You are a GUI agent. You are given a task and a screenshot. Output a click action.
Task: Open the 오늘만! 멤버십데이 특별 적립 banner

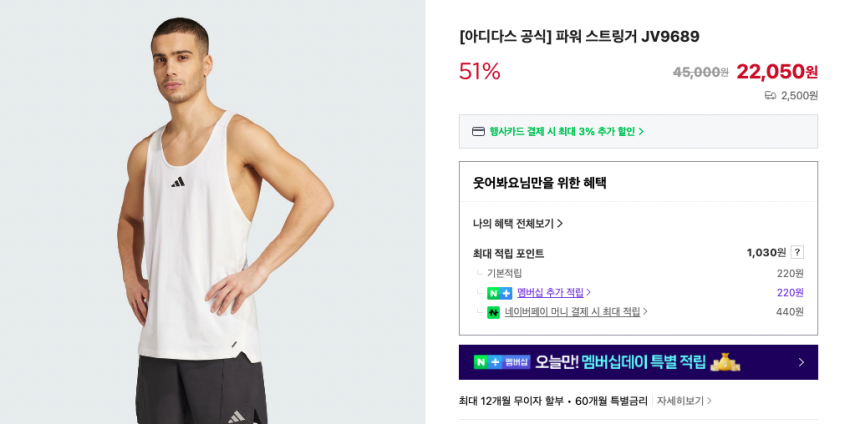[638, 362]
